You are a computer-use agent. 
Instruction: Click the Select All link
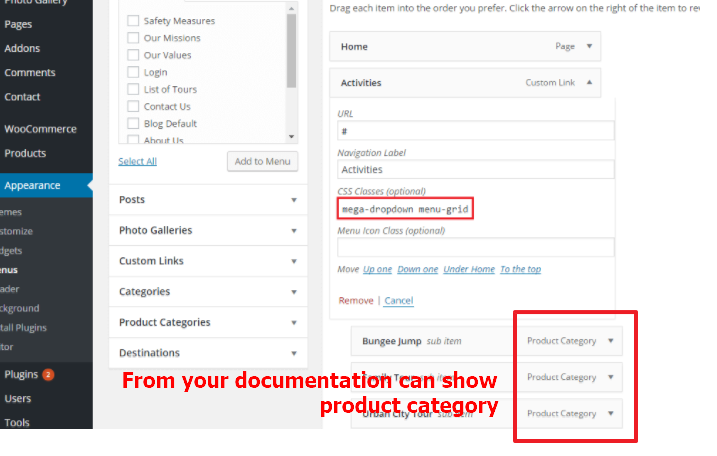[x=137, y=161]
